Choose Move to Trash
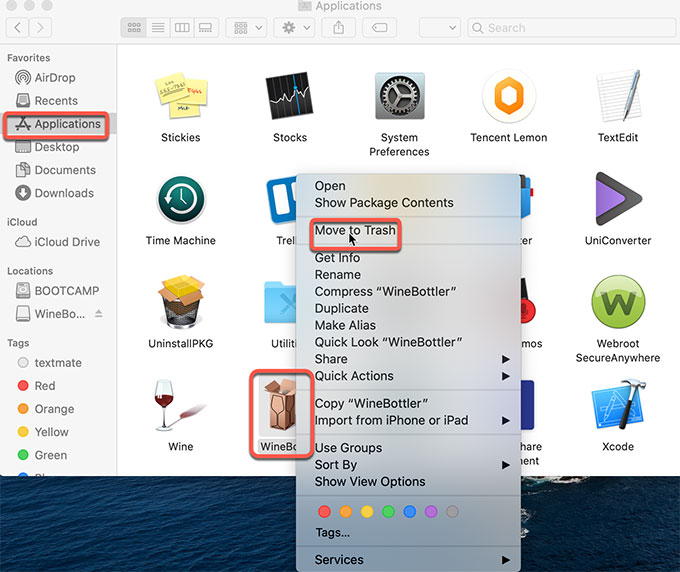Image resolution: width=680 pixels, height=572 pixels. click(409, 230)
